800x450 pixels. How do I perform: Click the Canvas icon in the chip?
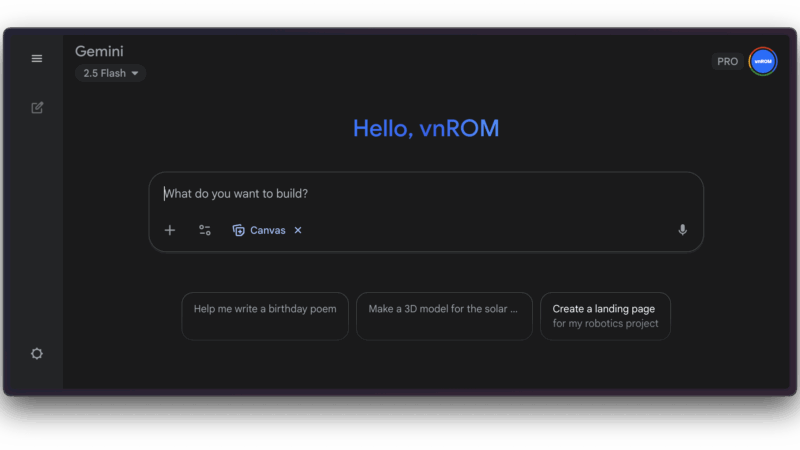(238, 230)
